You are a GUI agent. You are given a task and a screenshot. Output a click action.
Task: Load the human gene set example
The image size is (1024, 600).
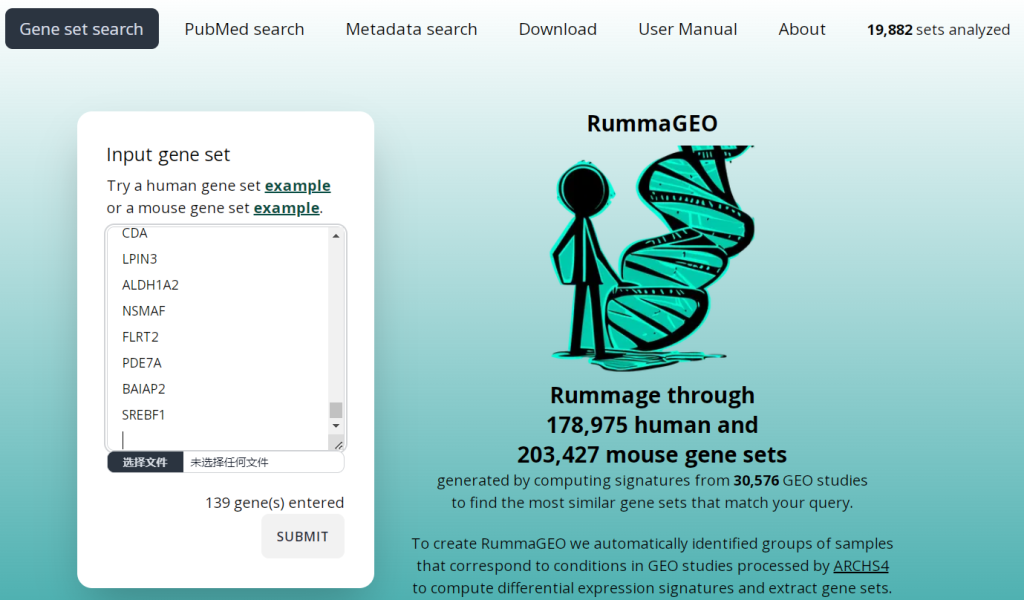(298, 186)
